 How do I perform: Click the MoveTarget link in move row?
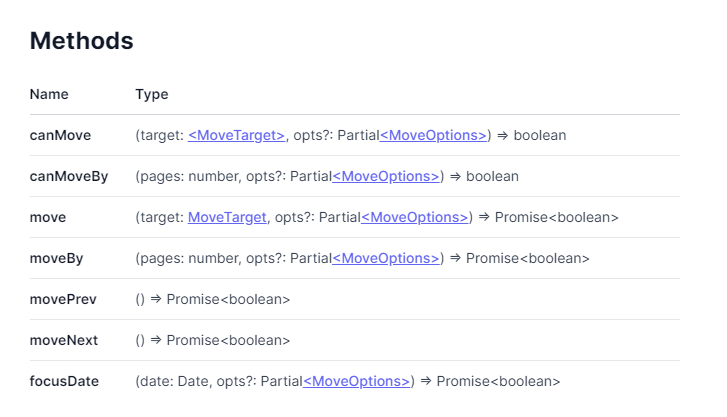pos(227,217)
